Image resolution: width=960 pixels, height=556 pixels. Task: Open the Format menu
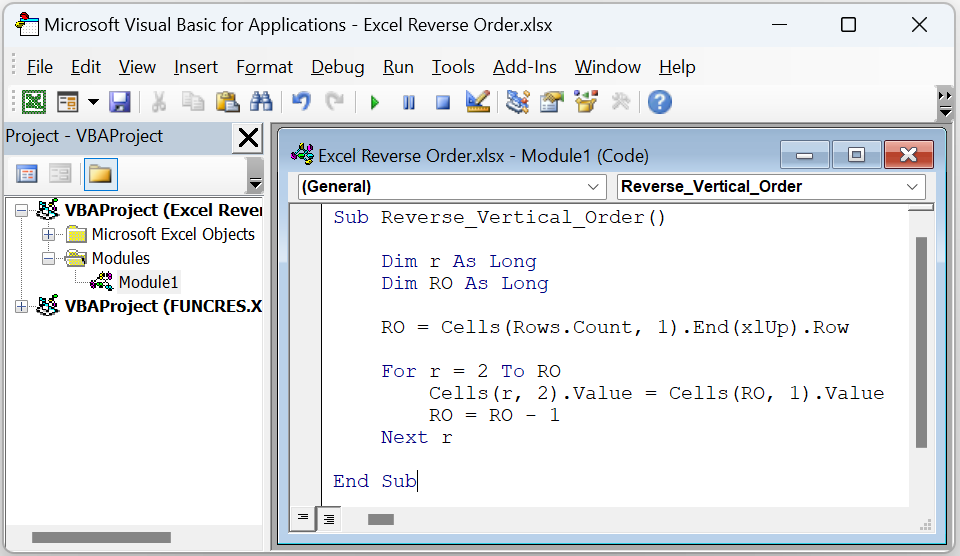(x=264, y=67)
